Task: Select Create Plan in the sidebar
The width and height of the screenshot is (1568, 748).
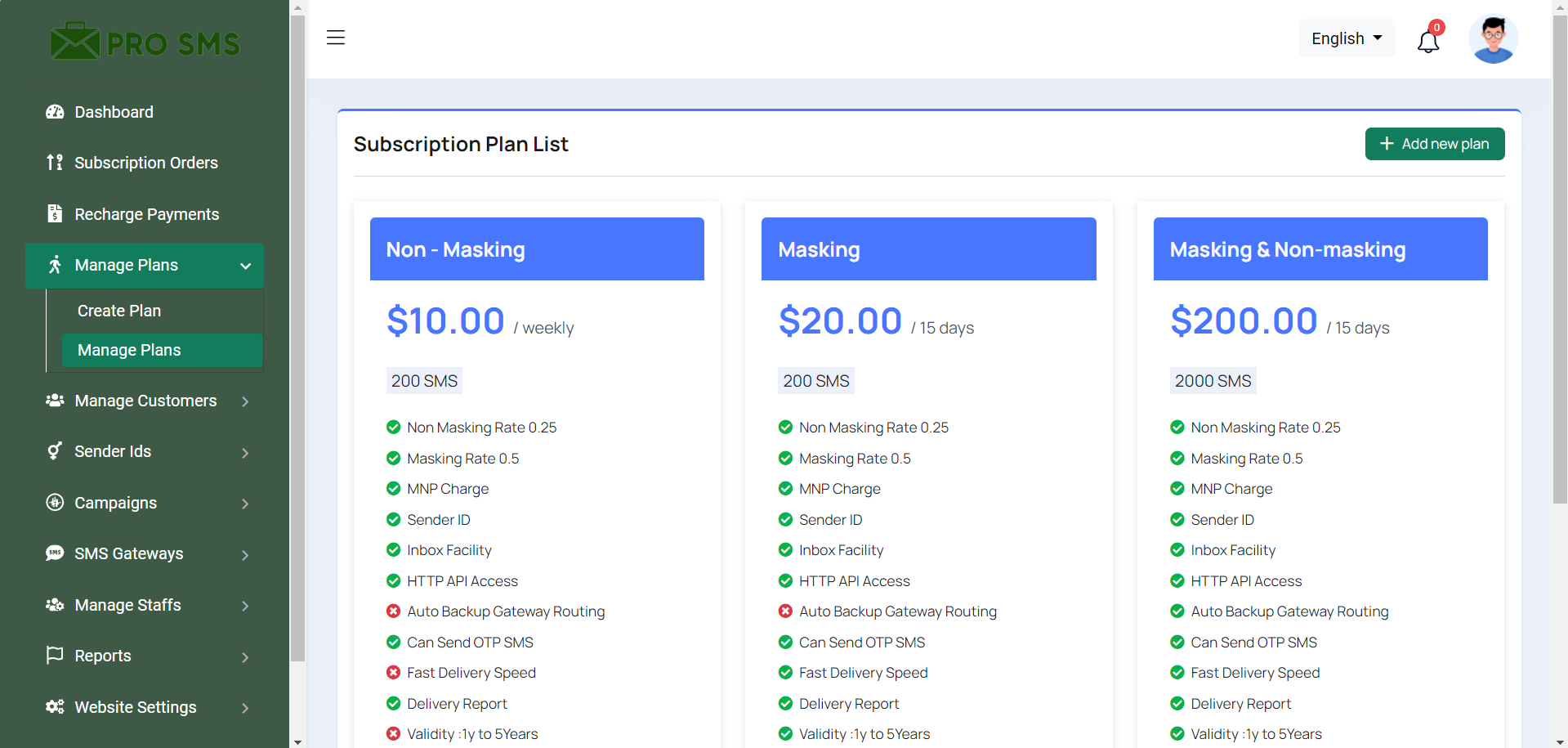Action: point(119,311)
